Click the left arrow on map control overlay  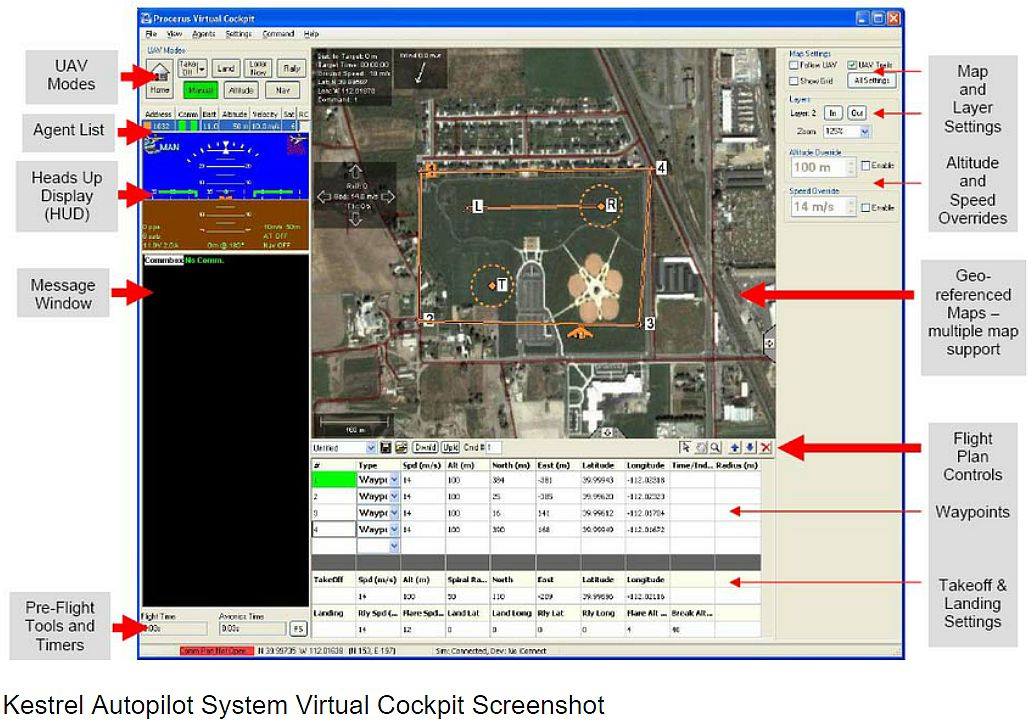pos(324,196)
